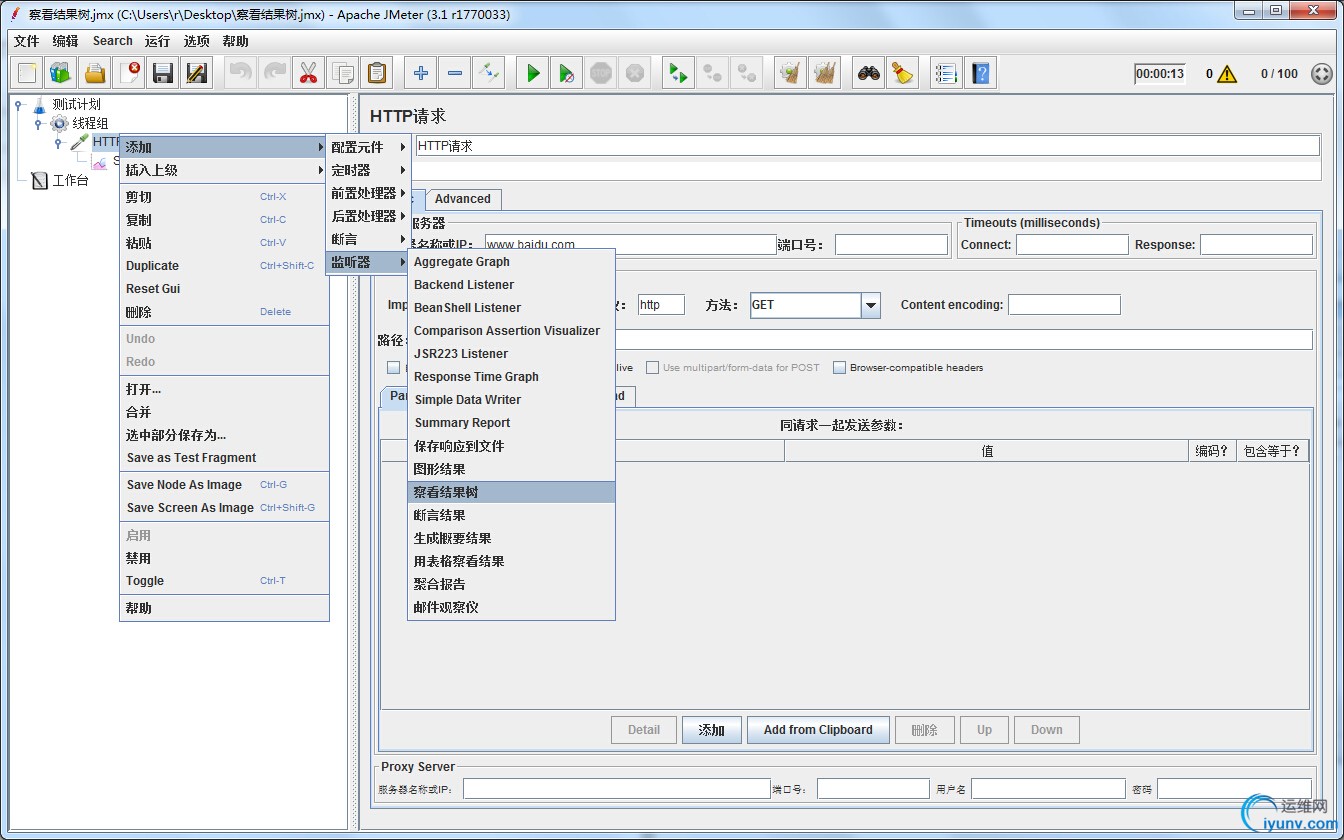
Task: Open the 运行 menu in menu bar
Action: coord(157,41)
